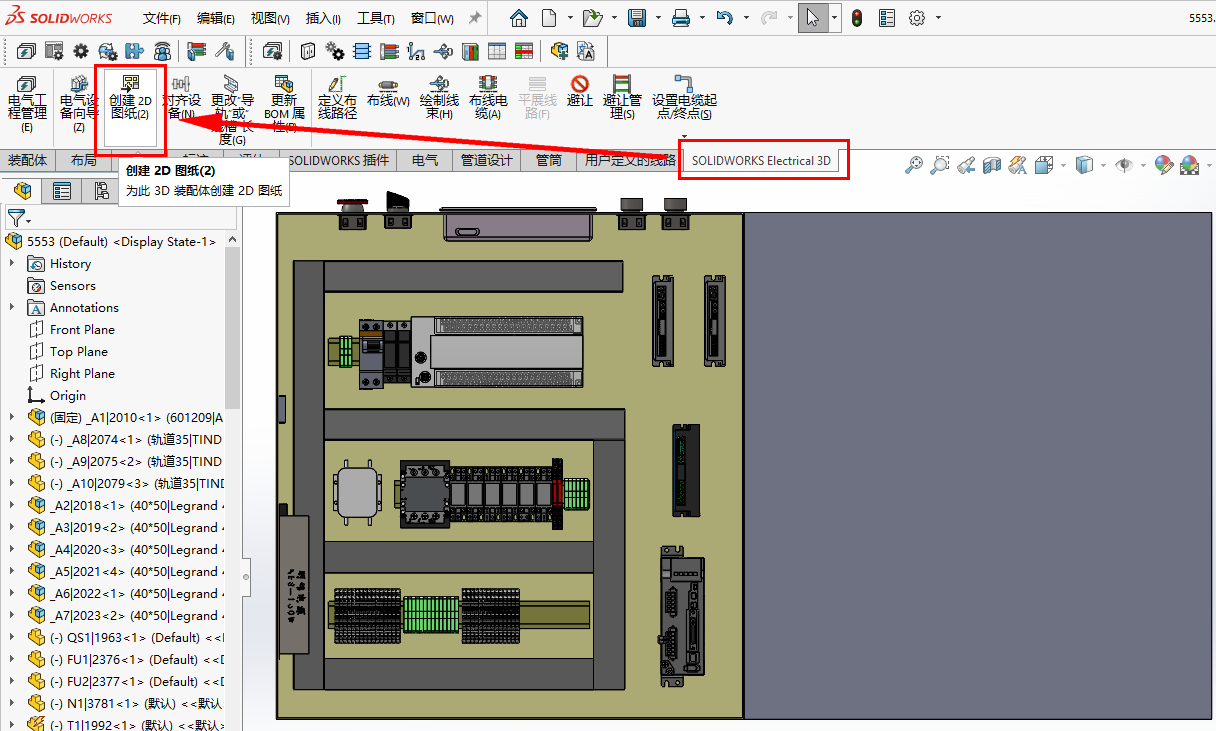The image size is (1216, 731).
Task: Open the 工具 menu
Action: pyautogui.click(x=376, y=19)
